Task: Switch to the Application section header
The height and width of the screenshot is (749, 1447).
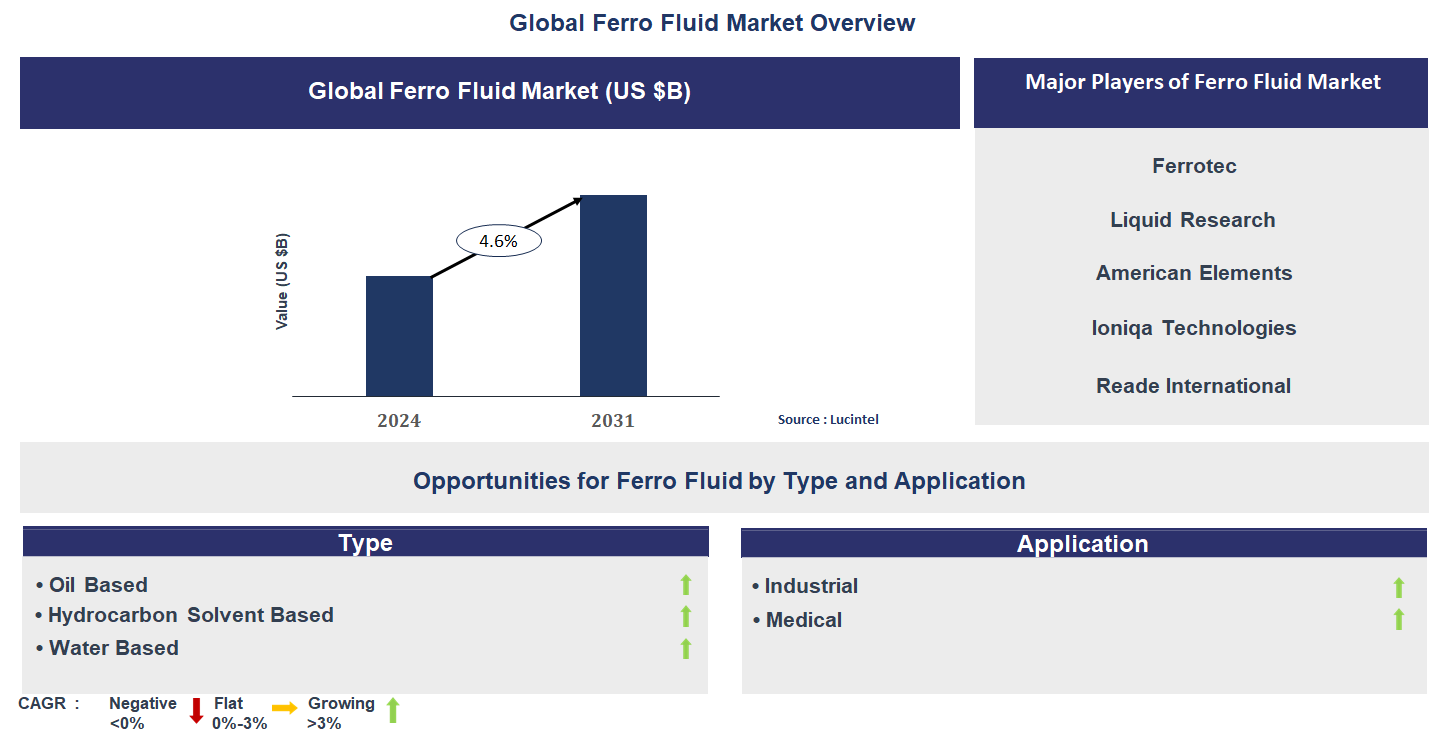Action: point(1083,543)
